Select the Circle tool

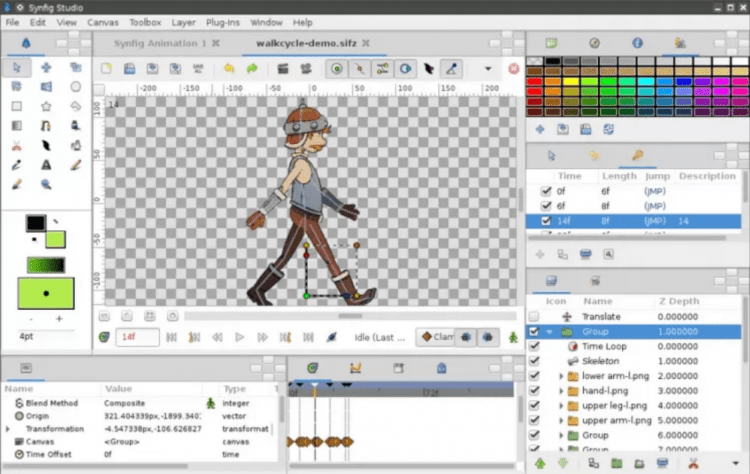pyautogui.click(x=76, y=87)
